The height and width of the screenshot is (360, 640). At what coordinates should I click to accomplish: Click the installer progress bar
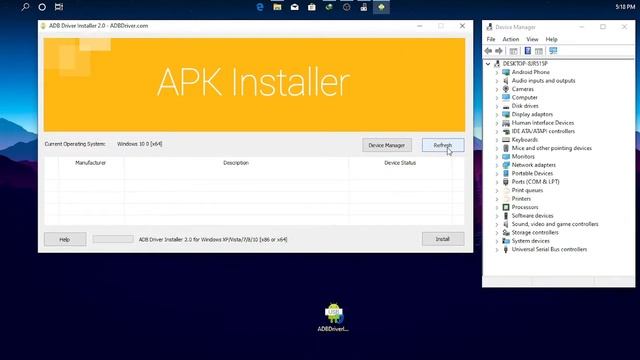point(113,239)
